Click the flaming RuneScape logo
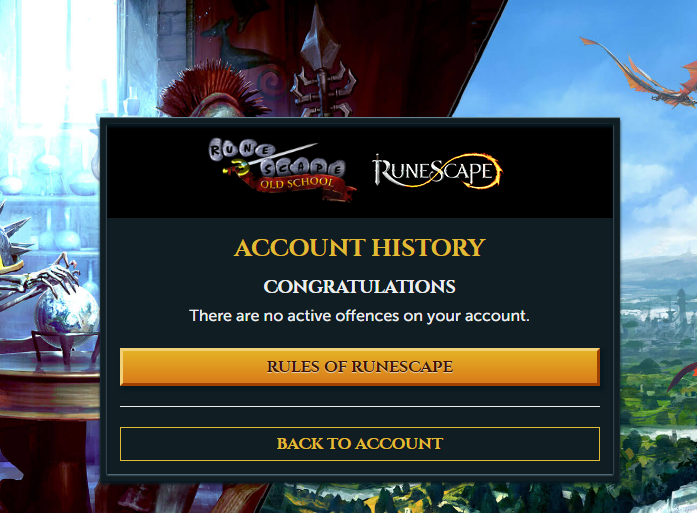 click(x=437, y=171)
